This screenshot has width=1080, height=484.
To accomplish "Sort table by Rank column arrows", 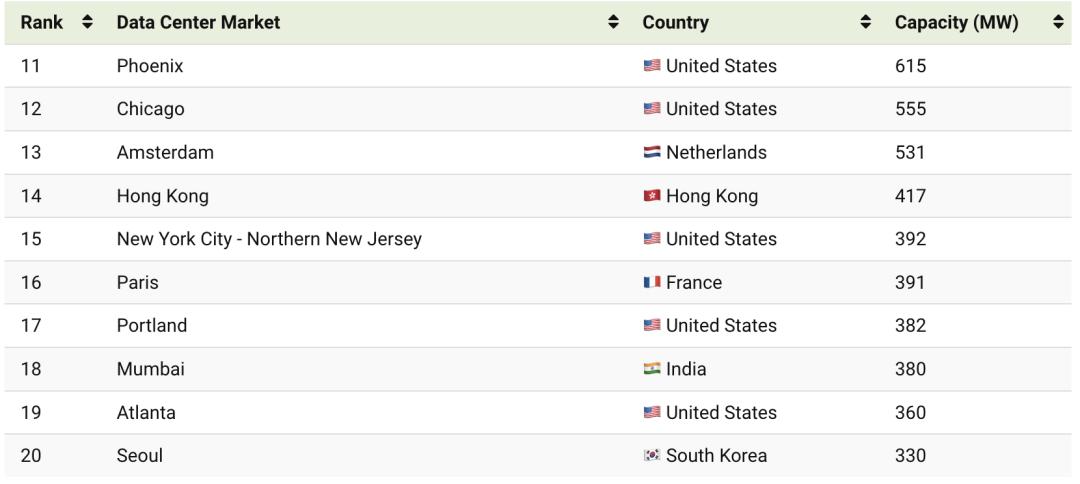I will (x=87, y=22).
